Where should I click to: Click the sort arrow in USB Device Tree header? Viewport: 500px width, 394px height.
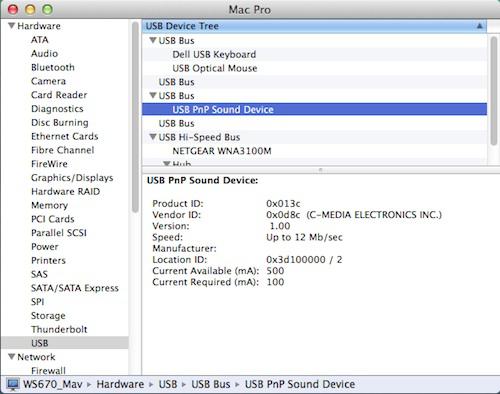coord(479,26)
